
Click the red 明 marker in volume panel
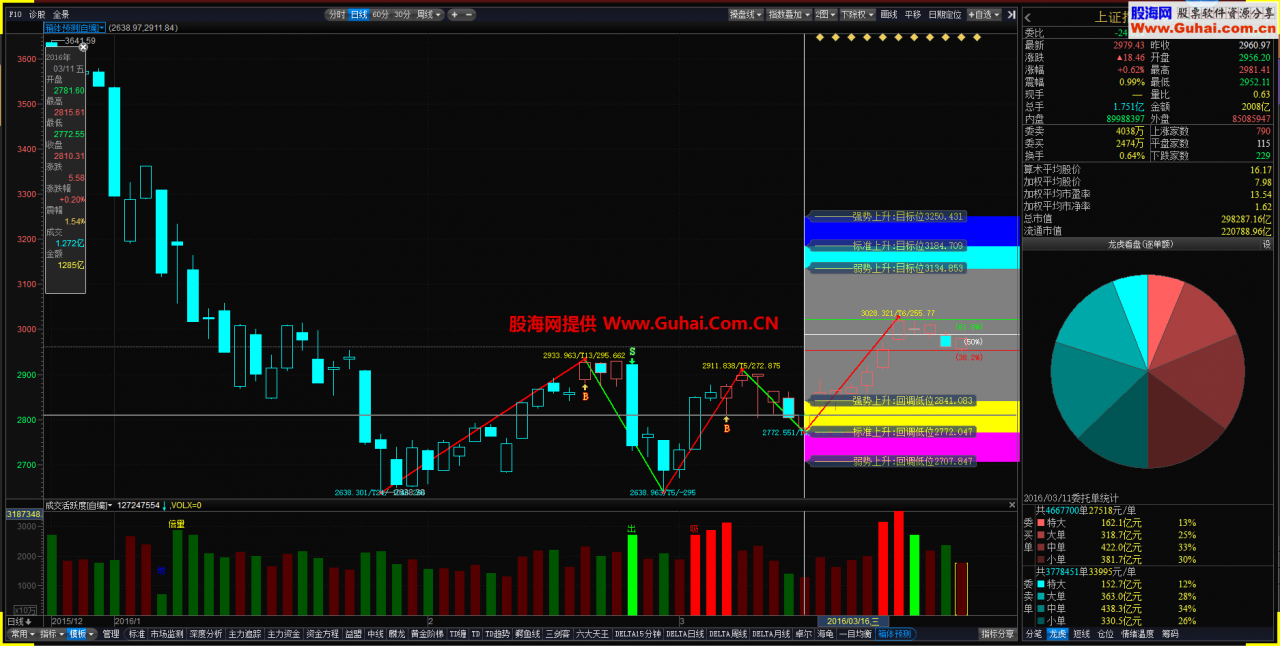tap(693, 528)
